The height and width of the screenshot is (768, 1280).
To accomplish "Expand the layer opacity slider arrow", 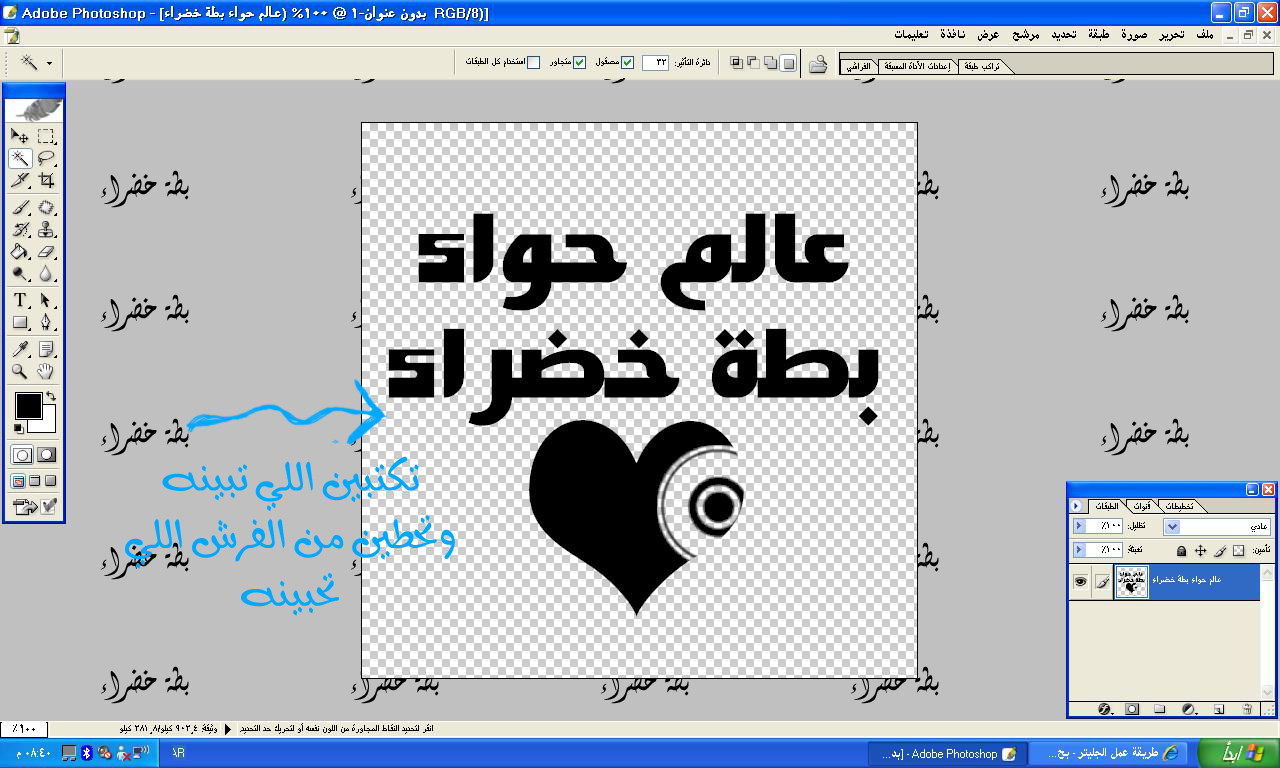I will tap(1079, 526).
